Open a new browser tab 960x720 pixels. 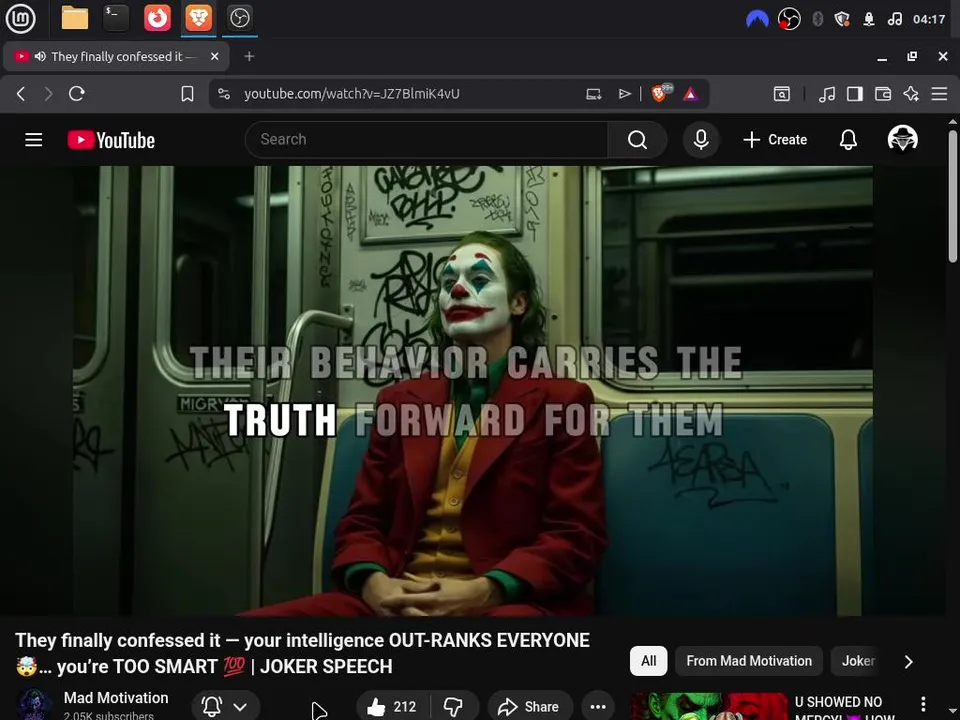(249, 56)
